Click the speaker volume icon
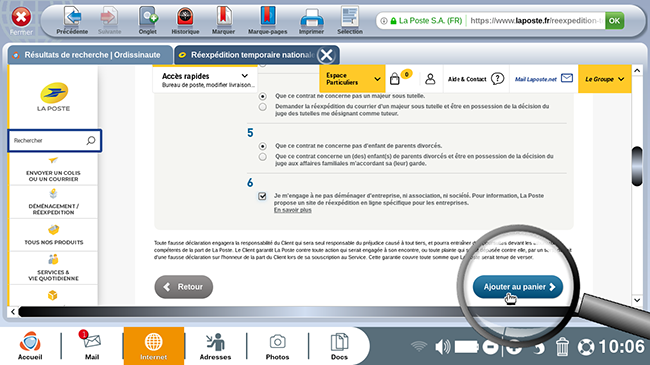 (443, 347)
